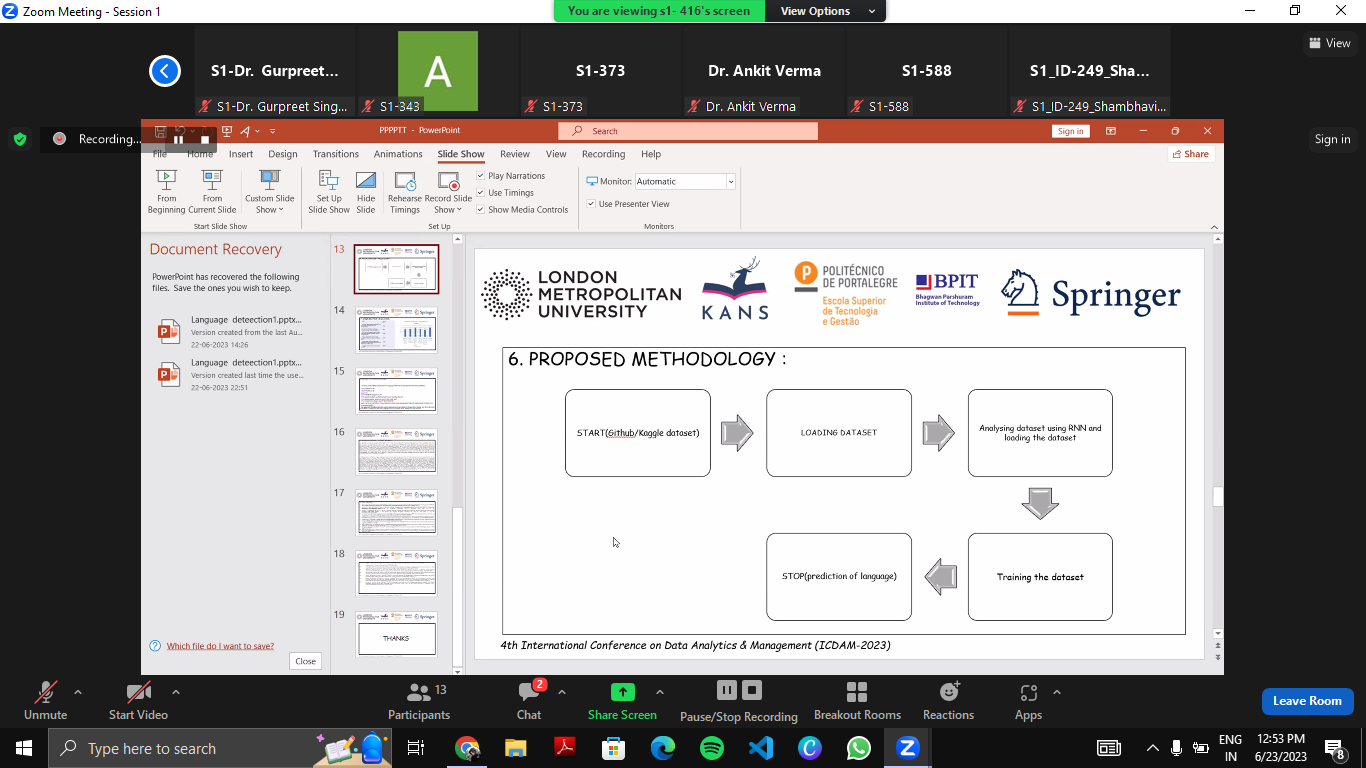1366x768 pixels.
Task: Uncheck the Use Timings checkbox
Action: point(481,193)
